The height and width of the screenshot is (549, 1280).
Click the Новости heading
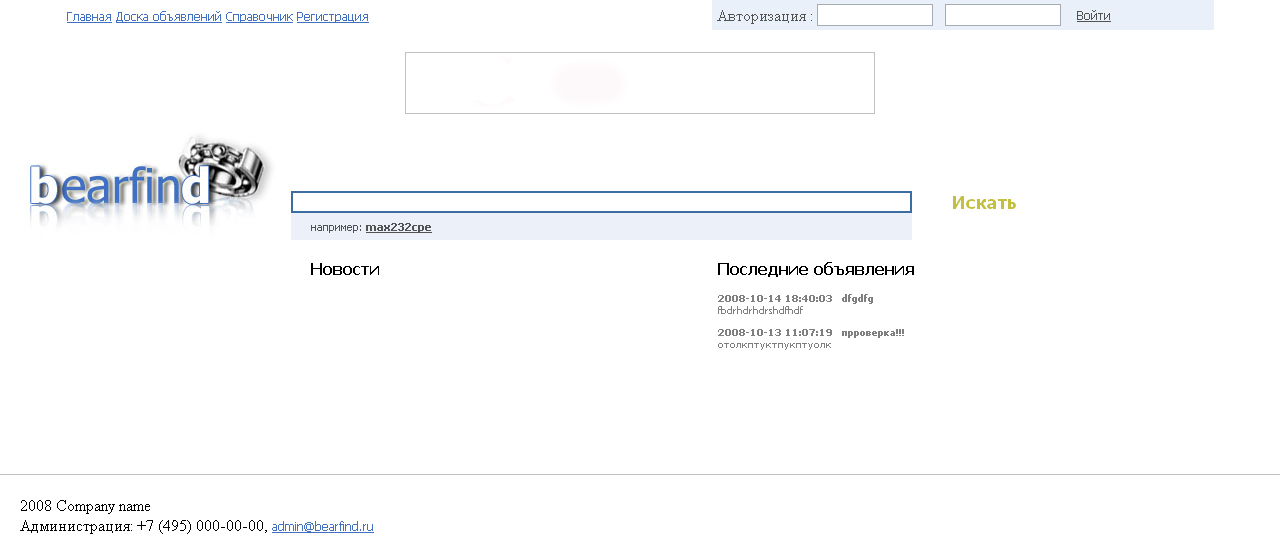point(345,269)
